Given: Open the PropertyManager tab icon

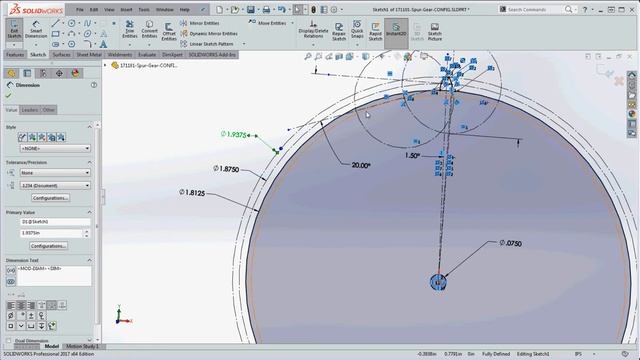Looking at the screenshot, I should 27,73.
